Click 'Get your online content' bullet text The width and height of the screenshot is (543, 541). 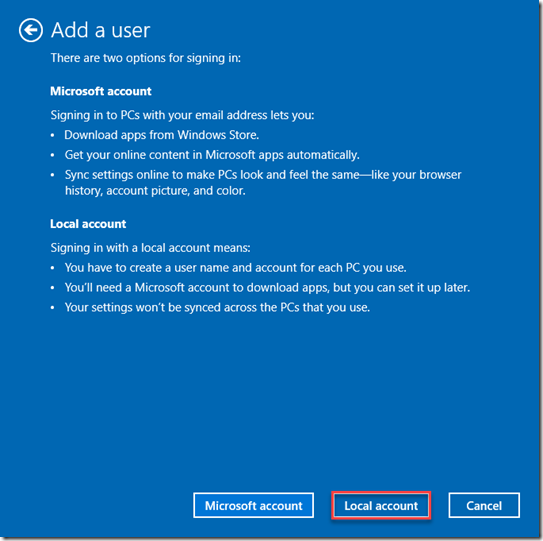[x=212, y=155]
